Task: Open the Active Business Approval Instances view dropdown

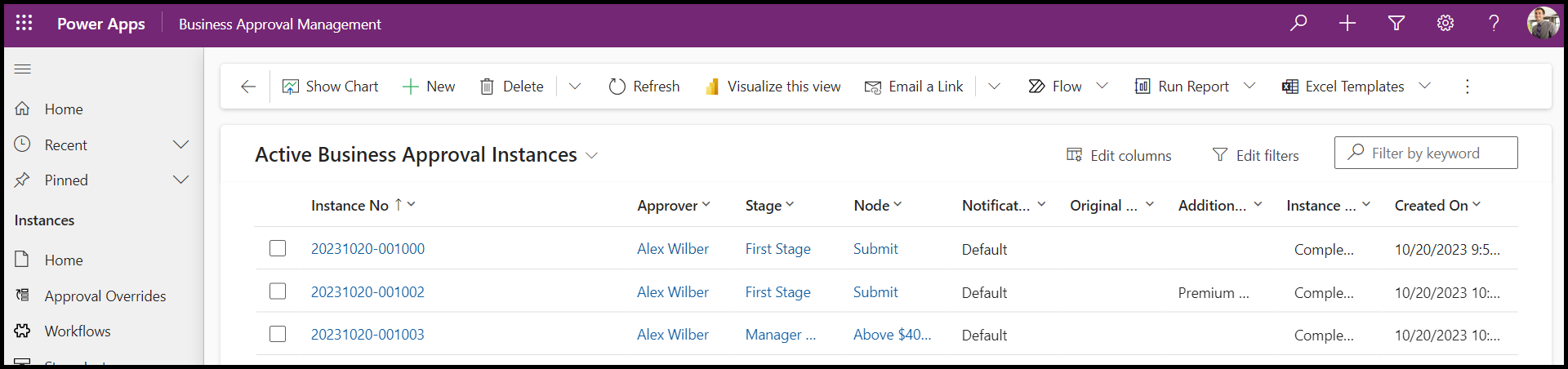Action: pos(592,155)
